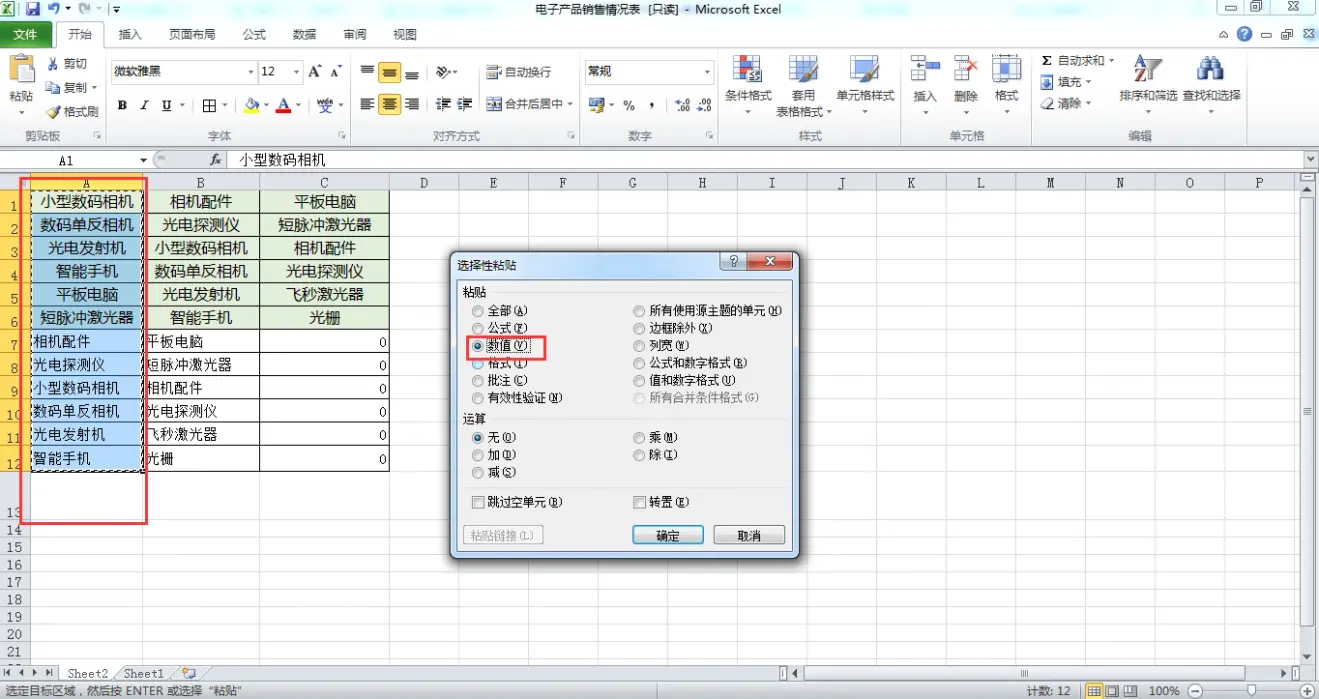Click the Cut (剪切) scissors icon
Screen dimensions: 1319x699
coord(53,64)
